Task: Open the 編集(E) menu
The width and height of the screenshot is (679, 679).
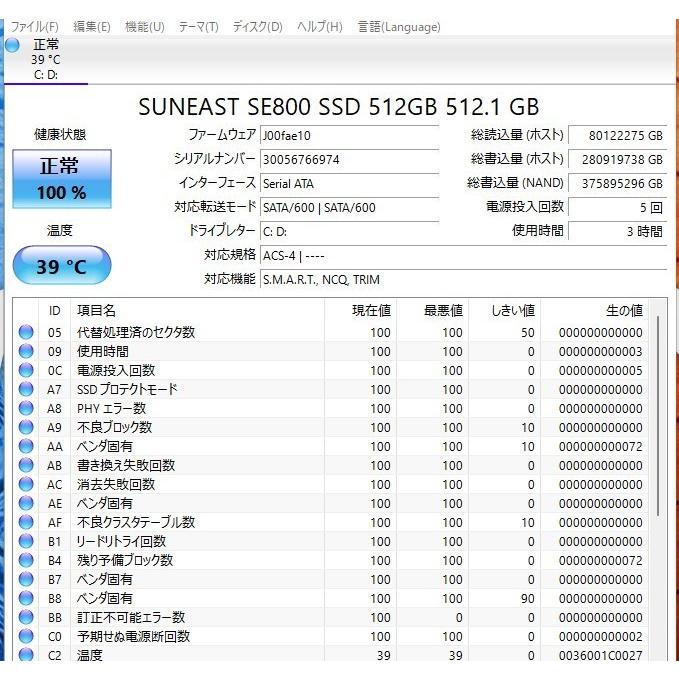Action: (x=92, y=27)
